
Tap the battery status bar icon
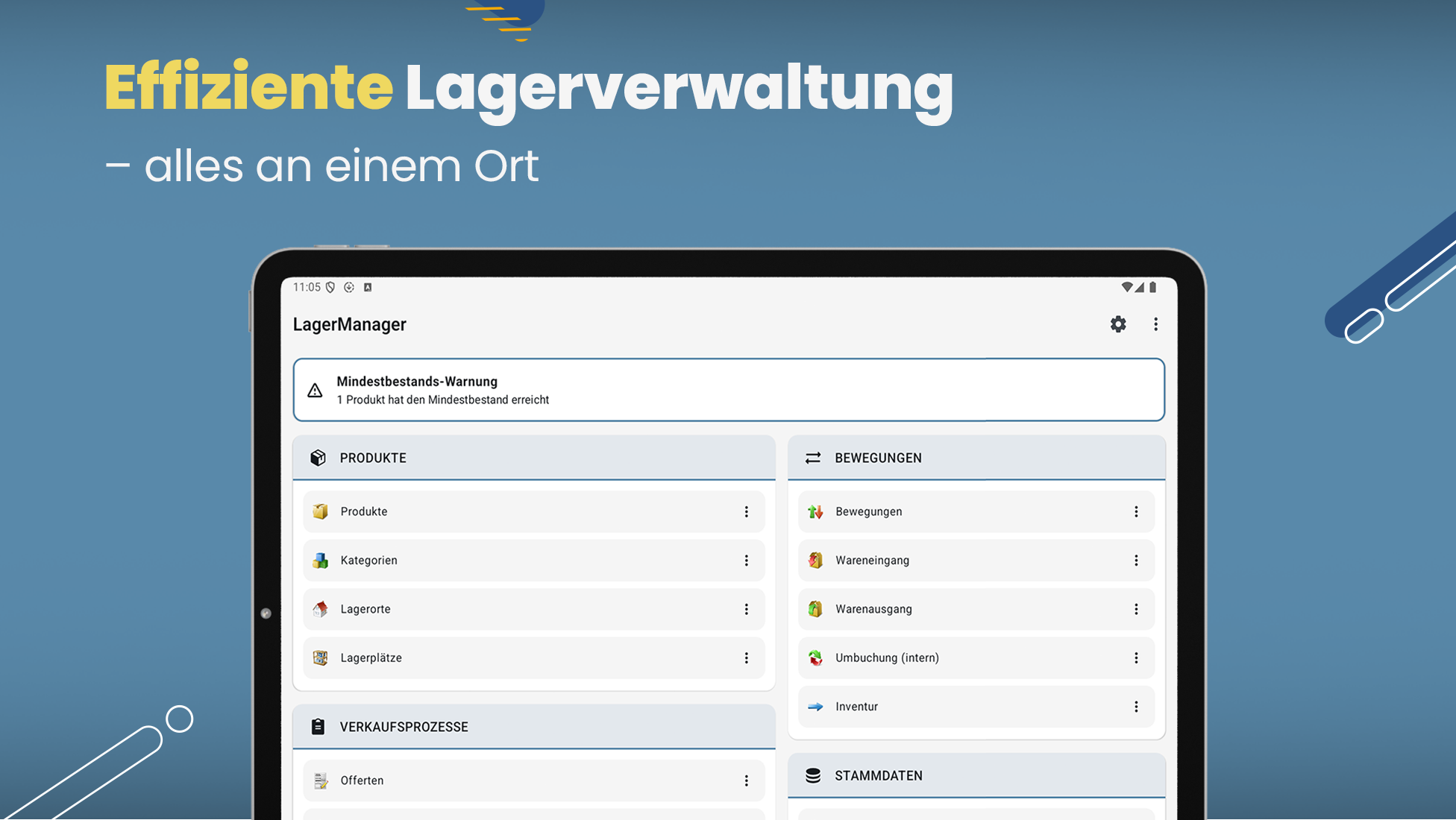click(x=1152, y=287)
